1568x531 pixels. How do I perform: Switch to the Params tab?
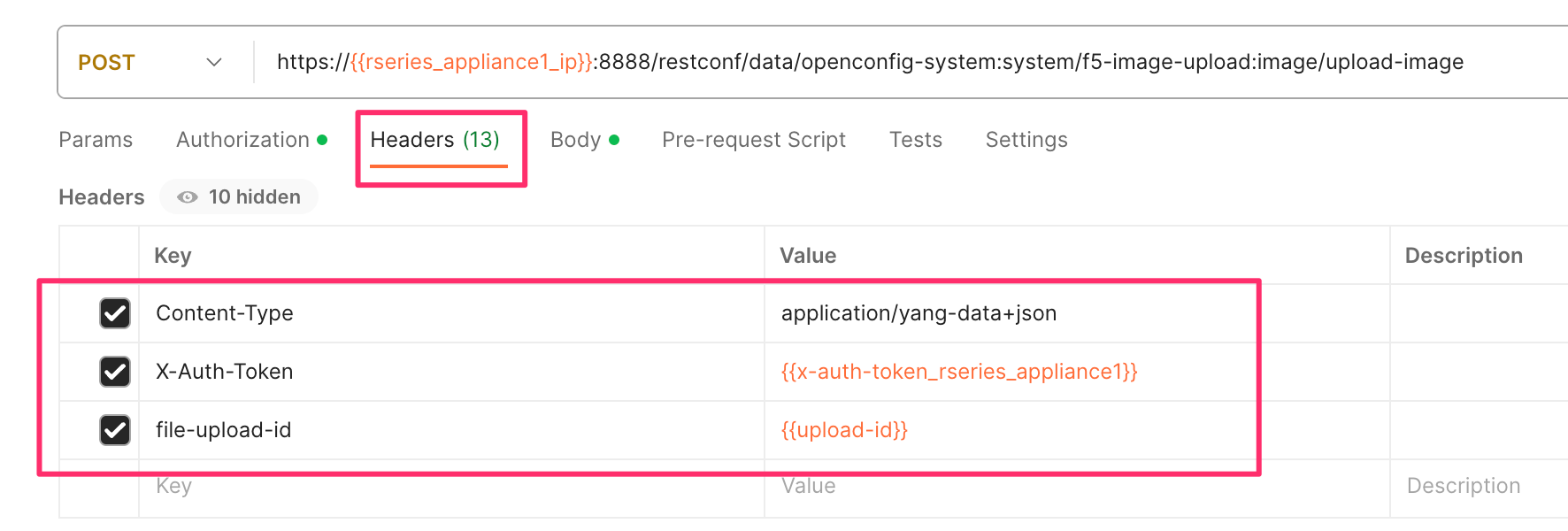96,140
